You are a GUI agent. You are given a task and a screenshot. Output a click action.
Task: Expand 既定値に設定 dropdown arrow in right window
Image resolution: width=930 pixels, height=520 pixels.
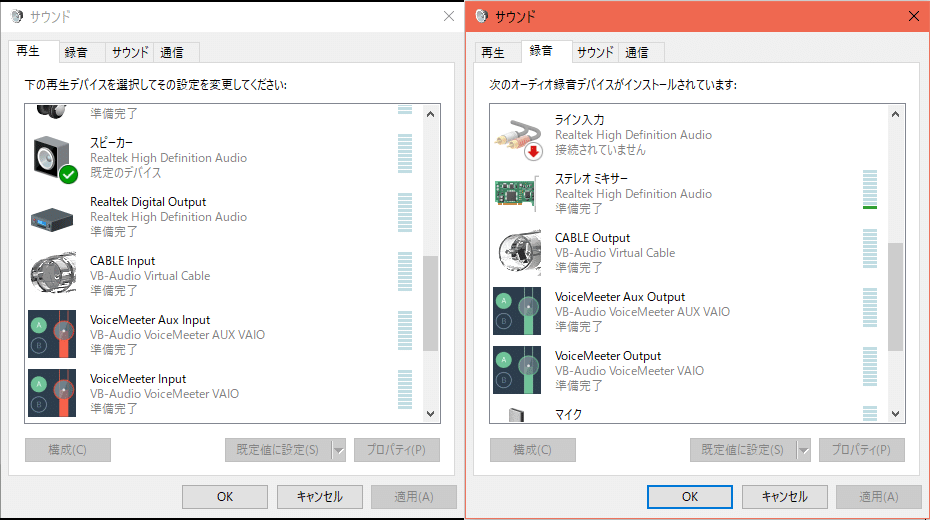(x=804, y=450)
